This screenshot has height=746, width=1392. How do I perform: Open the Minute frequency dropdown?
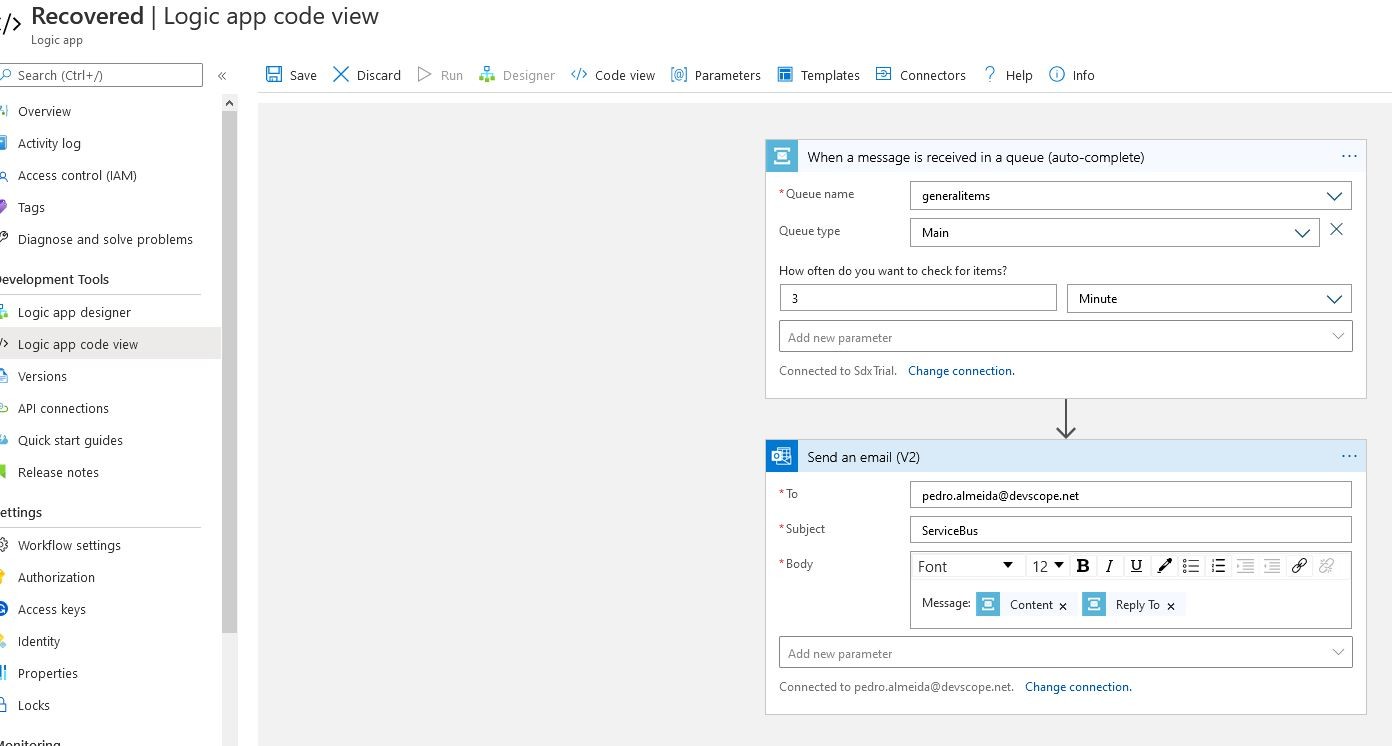pyautogui.click(x=1334, y=299)
